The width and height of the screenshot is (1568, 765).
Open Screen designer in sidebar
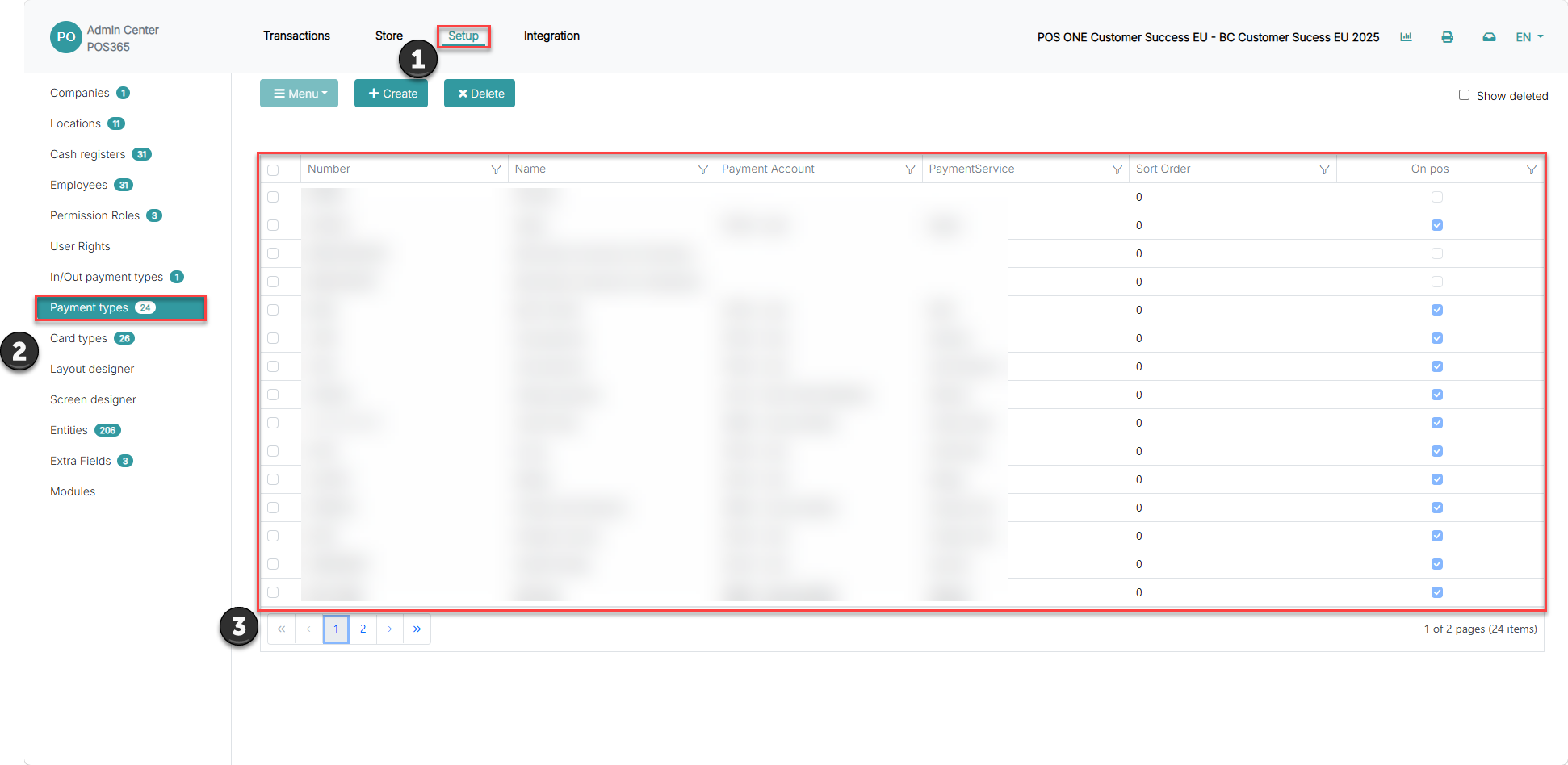point(93,399)
